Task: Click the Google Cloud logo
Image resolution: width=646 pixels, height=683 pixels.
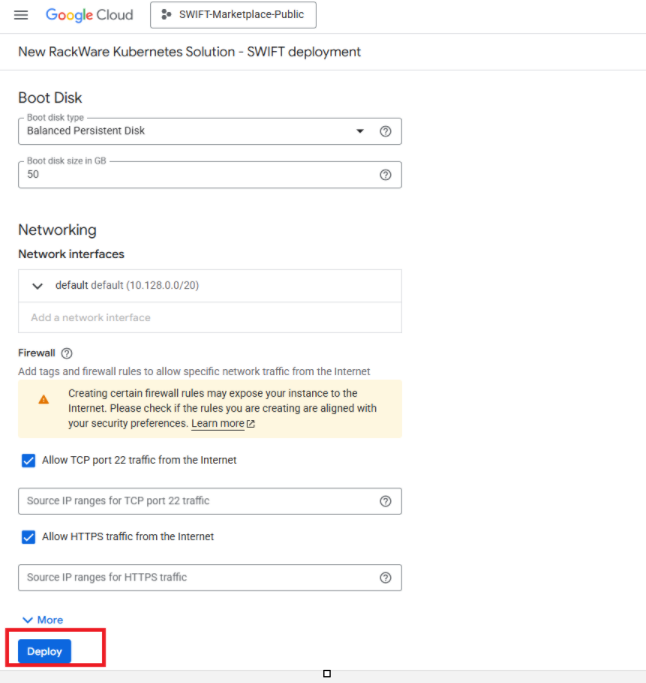Action: coord(89,15)
